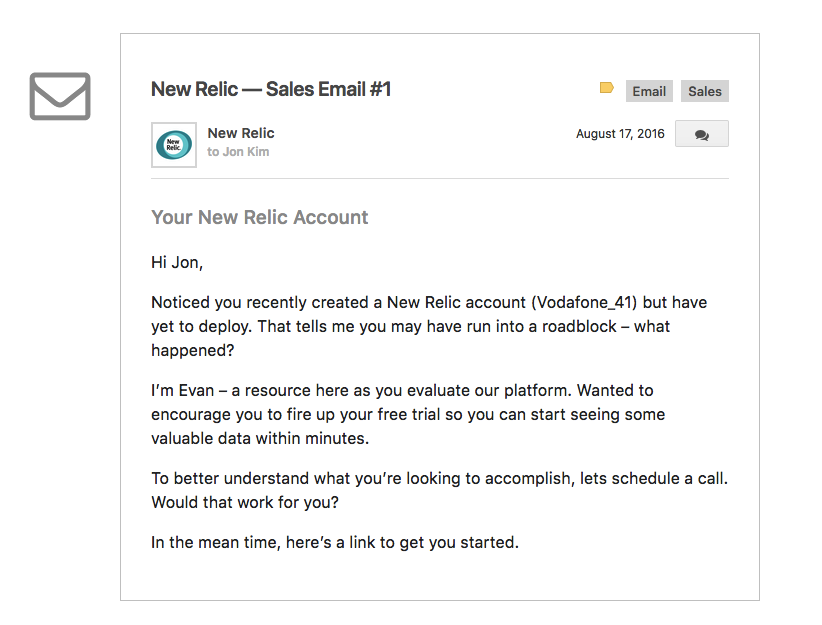Click the Would that work for you question
The width and height of the screenshot is (822, 625).
pos(245,502)
